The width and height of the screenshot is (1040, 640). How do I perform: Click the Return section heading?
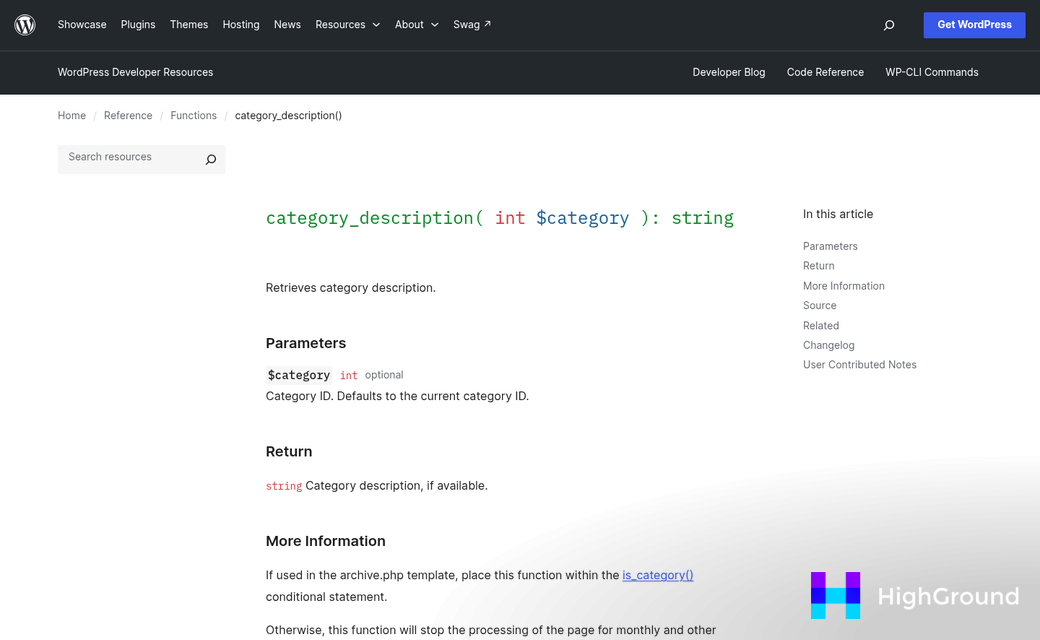[289, 452]
